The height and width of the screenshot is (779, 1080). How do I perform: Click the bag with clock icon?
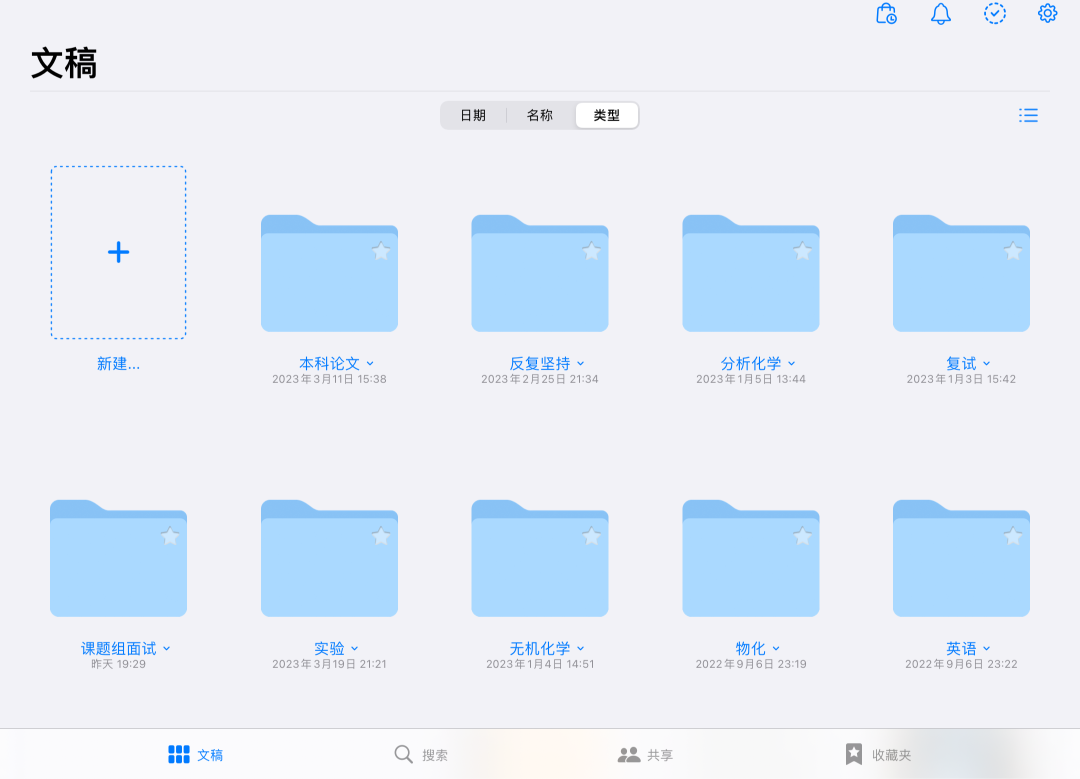coord(886,14)
